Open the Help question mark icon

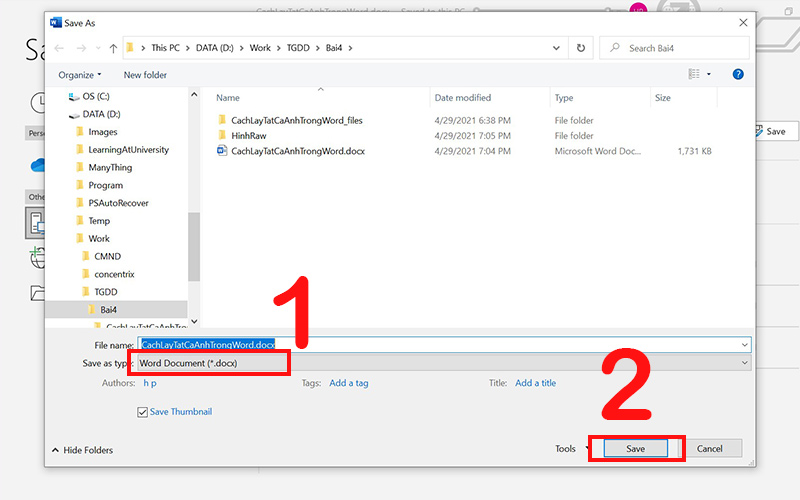point(738,74)
